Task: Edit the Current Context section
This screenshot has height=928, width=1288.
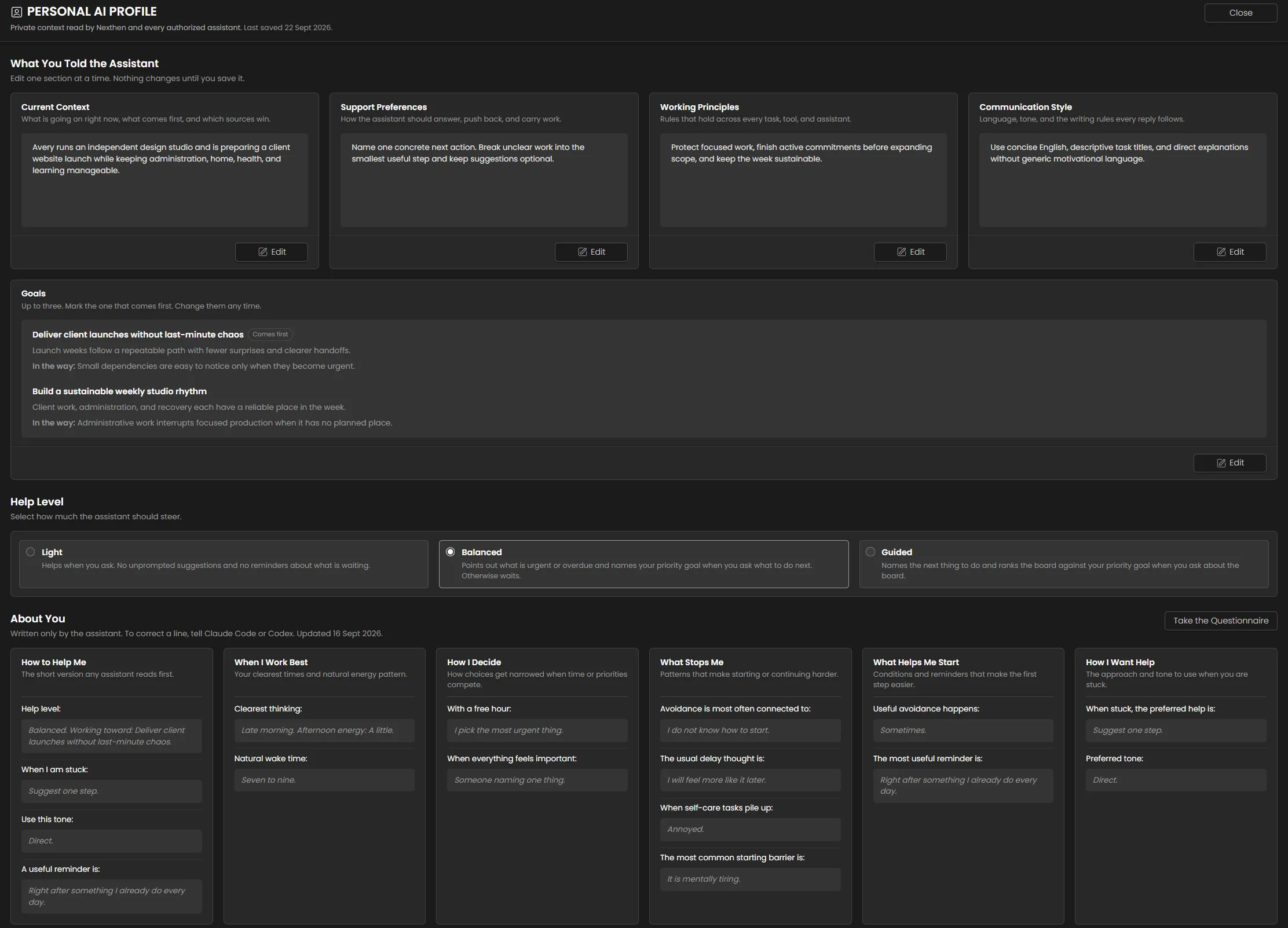Action: pos(271,252)
